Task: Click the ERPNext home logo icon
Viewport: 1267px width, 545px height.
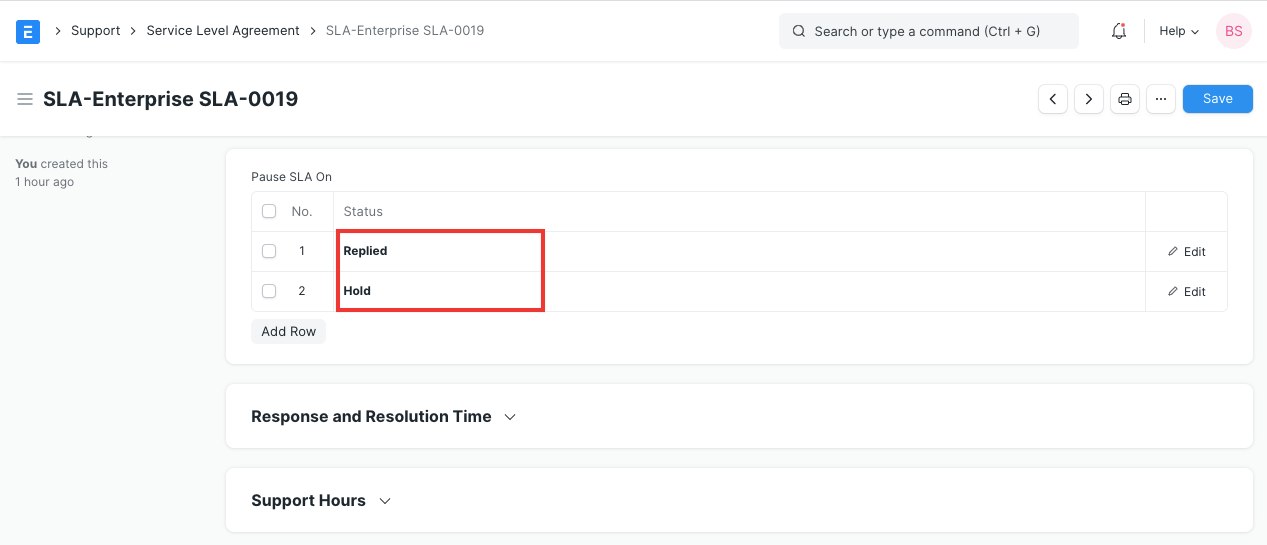Action: coord(28,31)
